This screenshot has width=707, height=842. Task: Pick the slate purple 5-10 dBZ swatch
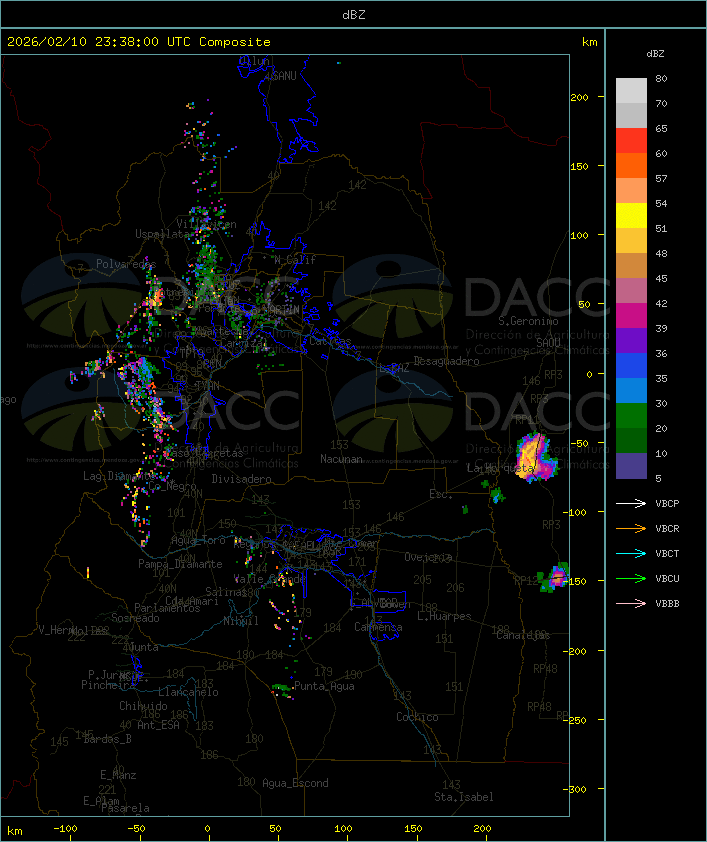pos(631,466)
